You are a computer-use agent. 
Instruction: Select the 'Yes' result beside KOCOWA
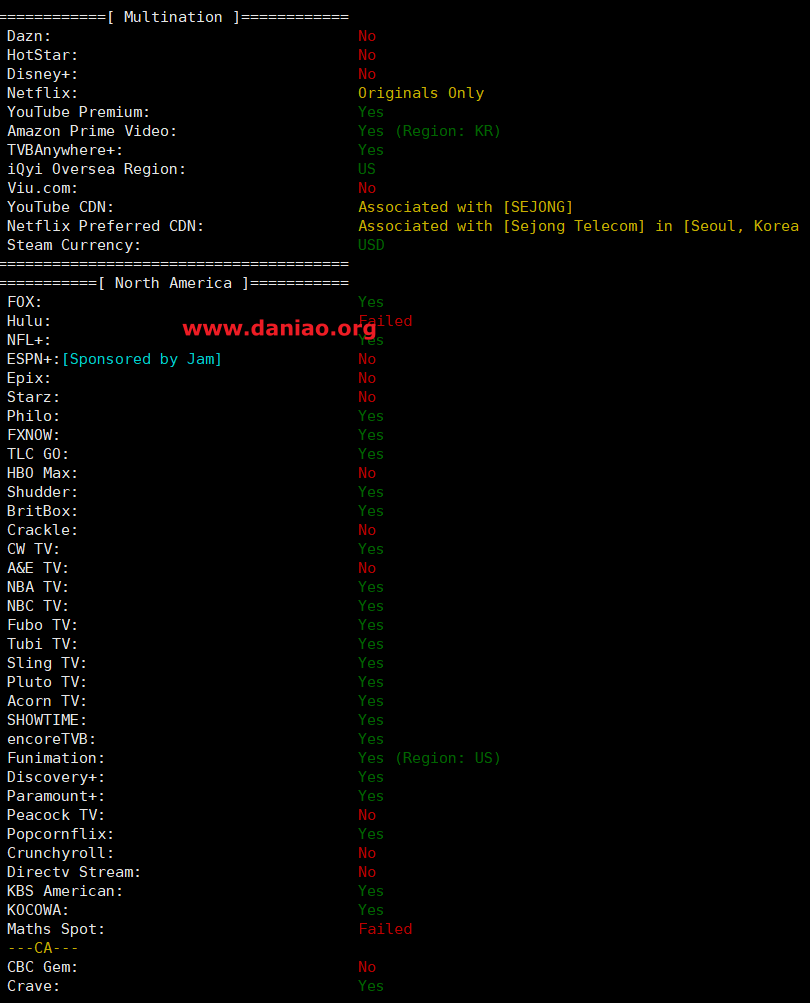point(371,911)
